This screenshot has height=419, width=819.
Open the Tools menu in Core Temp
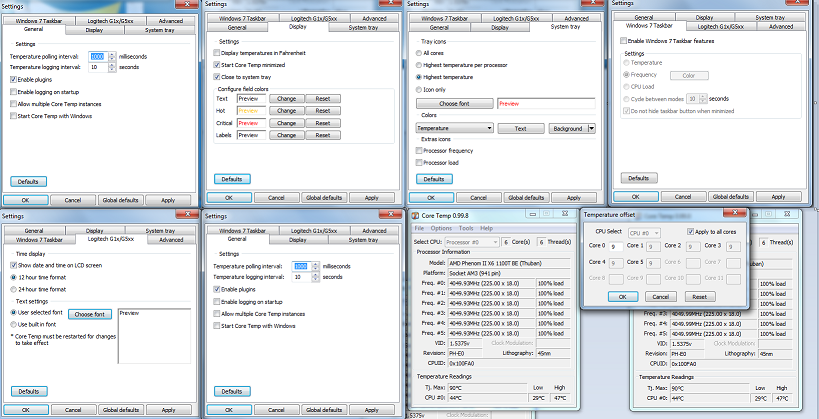pos(465,228)
